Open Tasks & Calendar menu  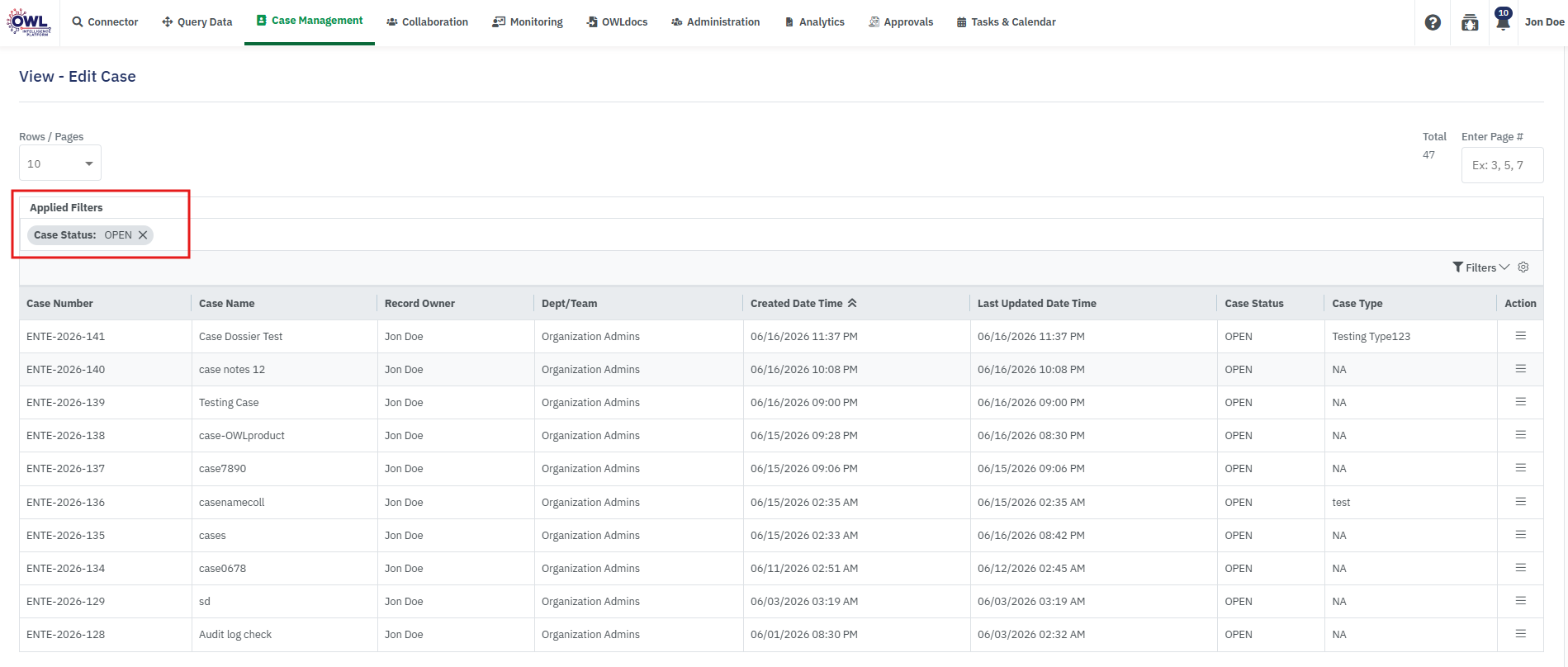(x=1007, y=22)
